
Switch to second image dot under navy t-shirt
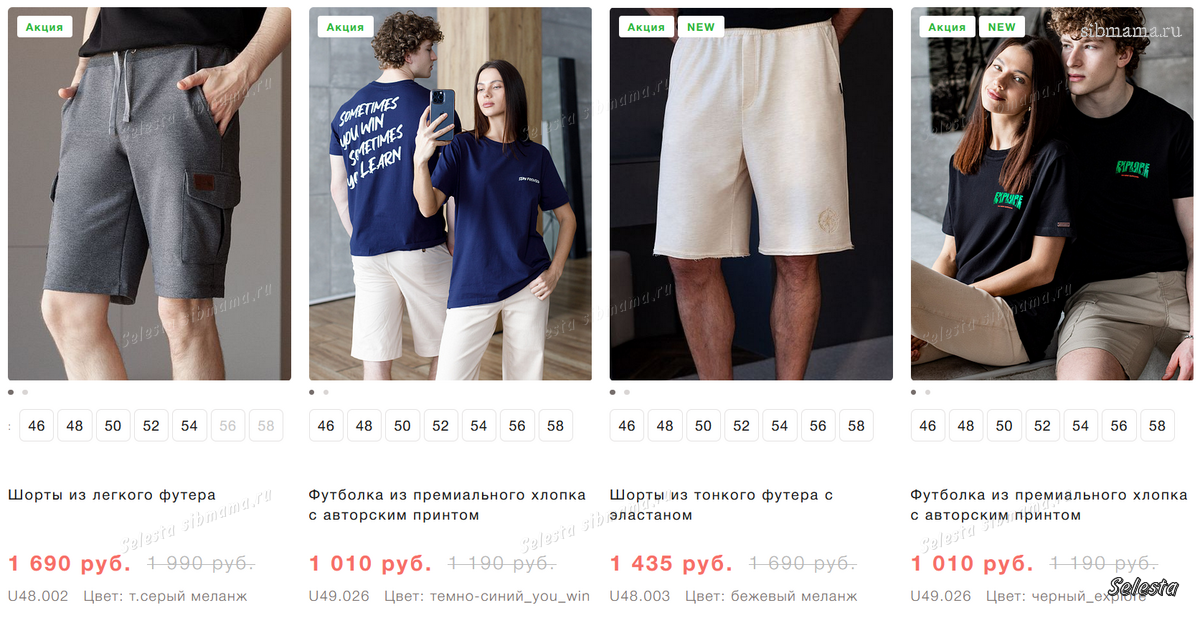point(326,392)
